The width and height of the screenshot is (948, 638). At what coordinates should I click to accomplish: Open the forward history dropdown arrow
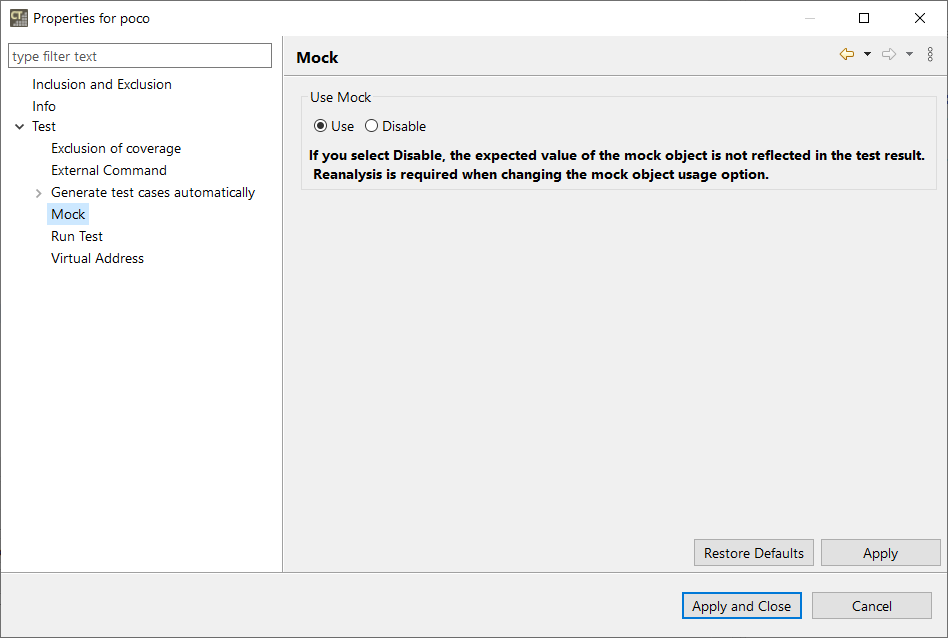pos(909,55)
